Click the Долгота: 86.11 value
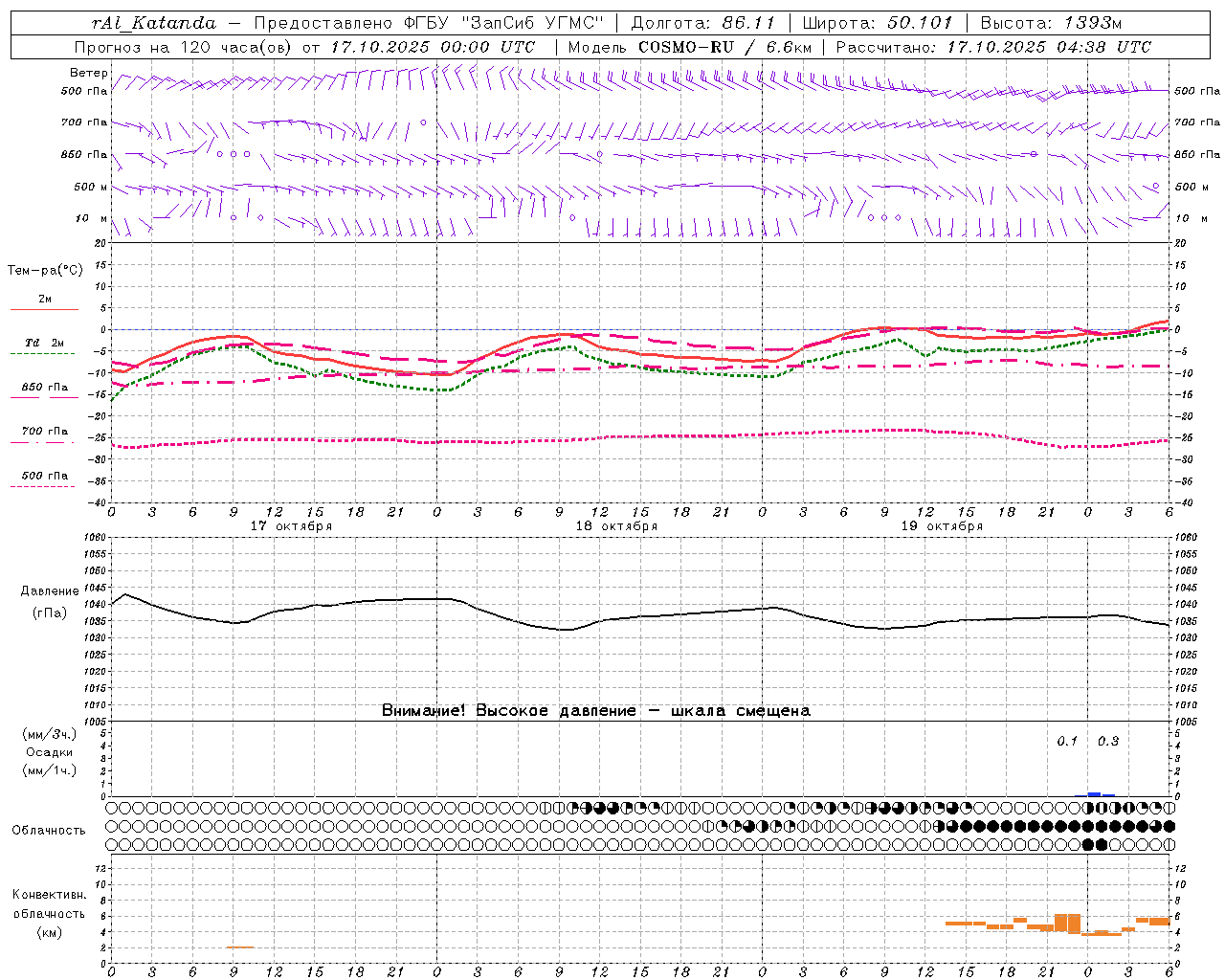Viewport: 1225px width, 980px height. pos(703,23)
